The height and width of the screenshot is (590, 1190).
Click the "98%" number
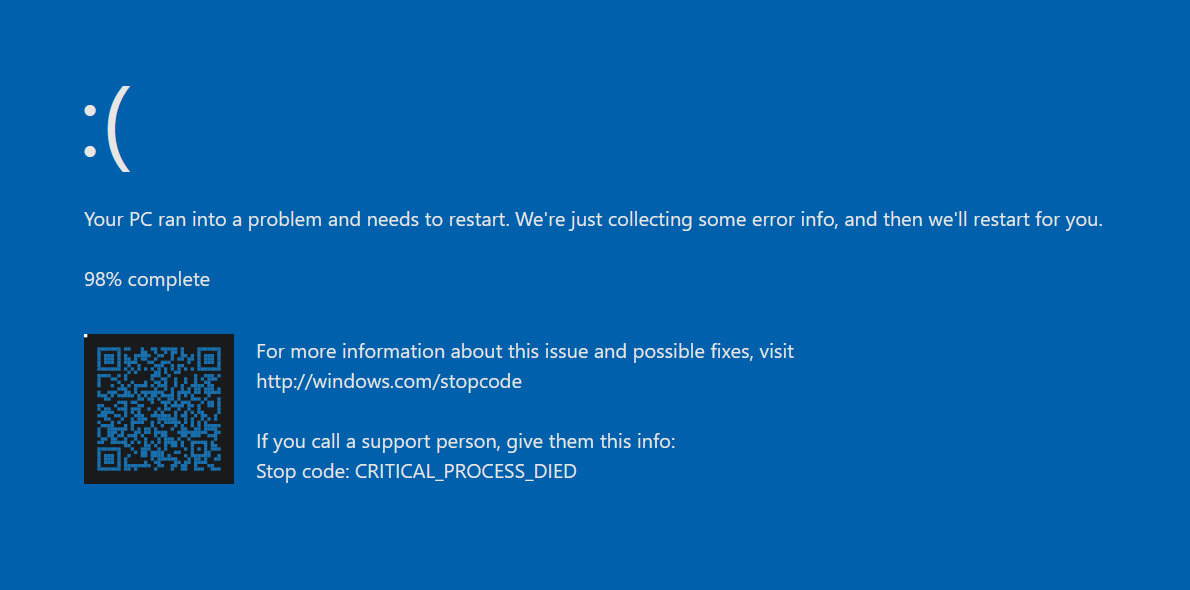[103, 280]
